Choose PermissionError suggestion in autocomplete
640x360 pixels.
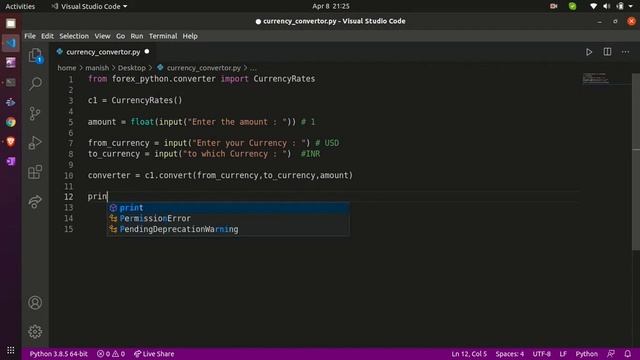(x=228, y=218)
